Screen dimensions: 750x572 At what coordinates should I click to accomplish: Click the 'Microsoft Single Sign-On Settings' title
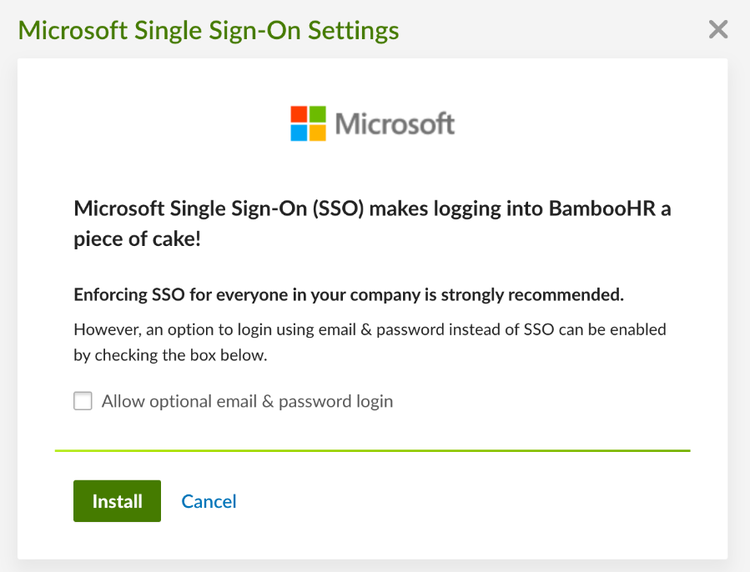point(209,31)
